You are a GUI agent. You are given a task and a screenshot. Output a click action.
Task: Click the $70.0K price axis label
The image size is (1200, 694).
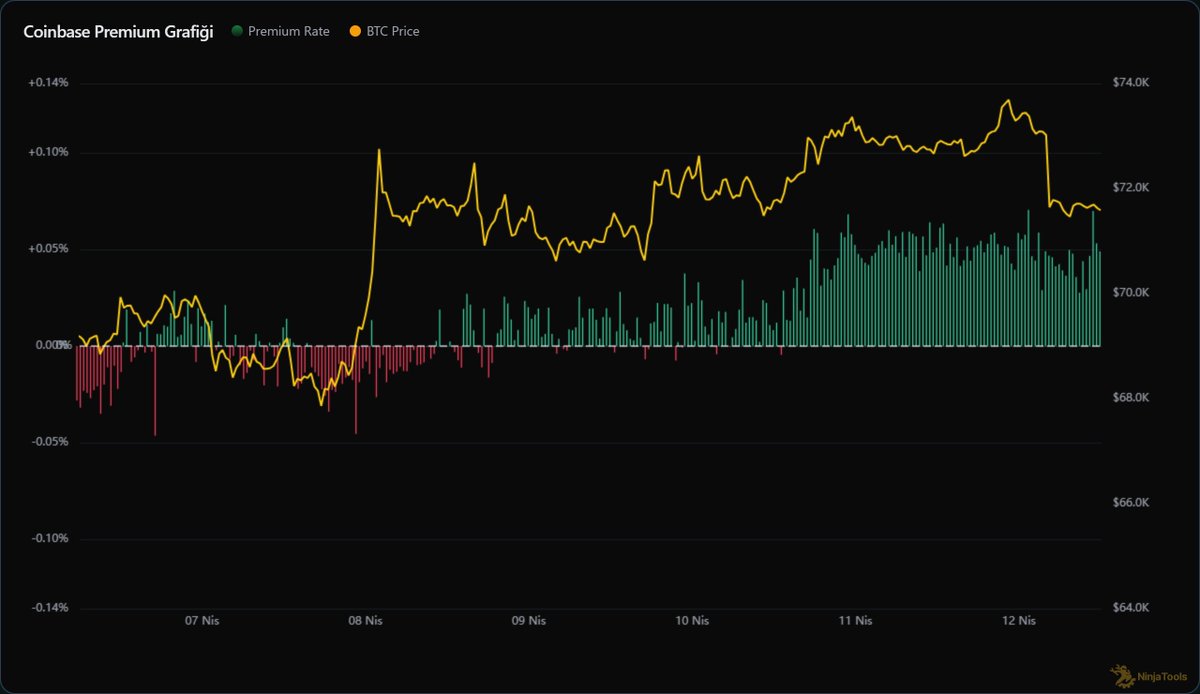[1131, 293]
